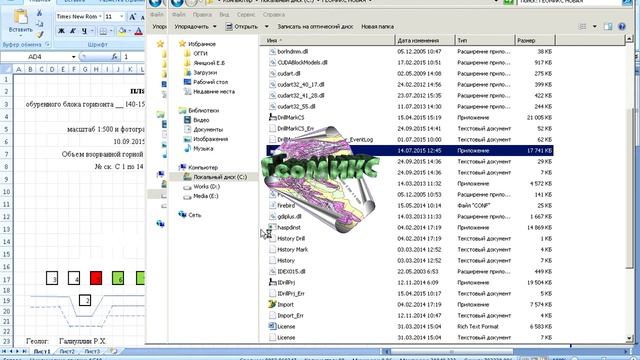Click the cell borders icon in Excel

[x=103, y=31]
